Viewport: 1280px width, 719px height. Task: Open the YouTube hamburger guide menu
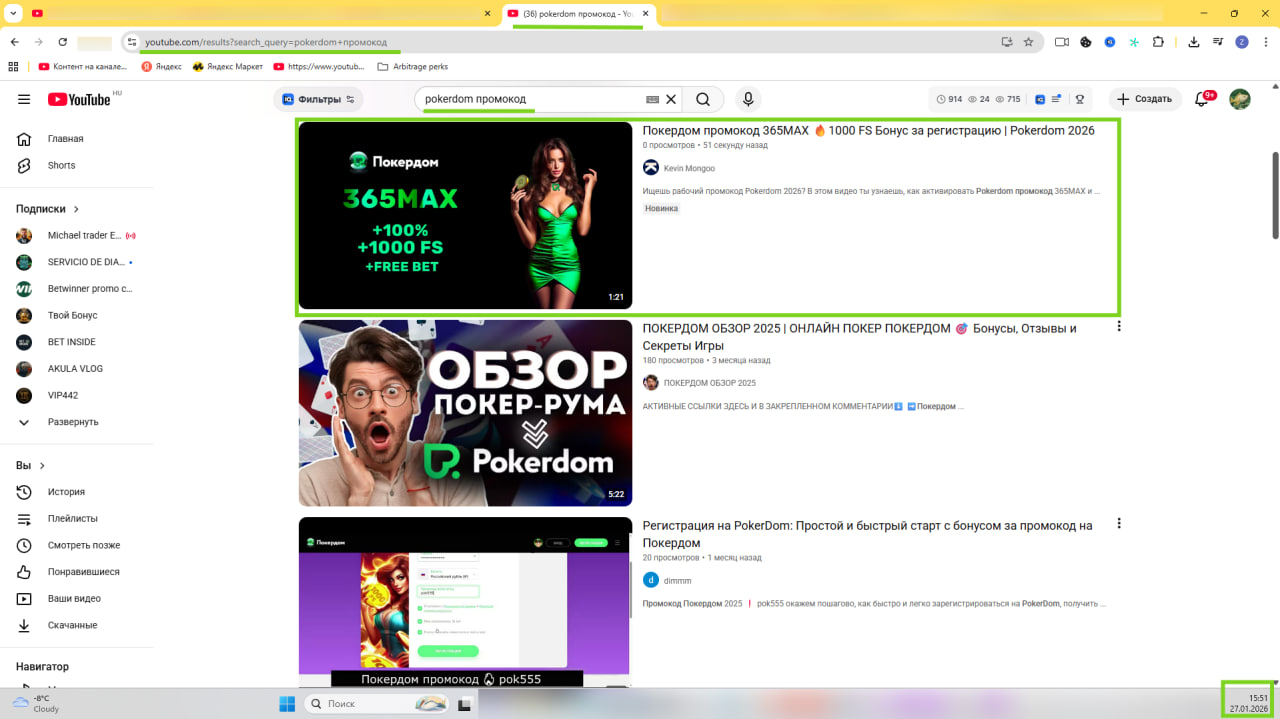coord(24,99)
